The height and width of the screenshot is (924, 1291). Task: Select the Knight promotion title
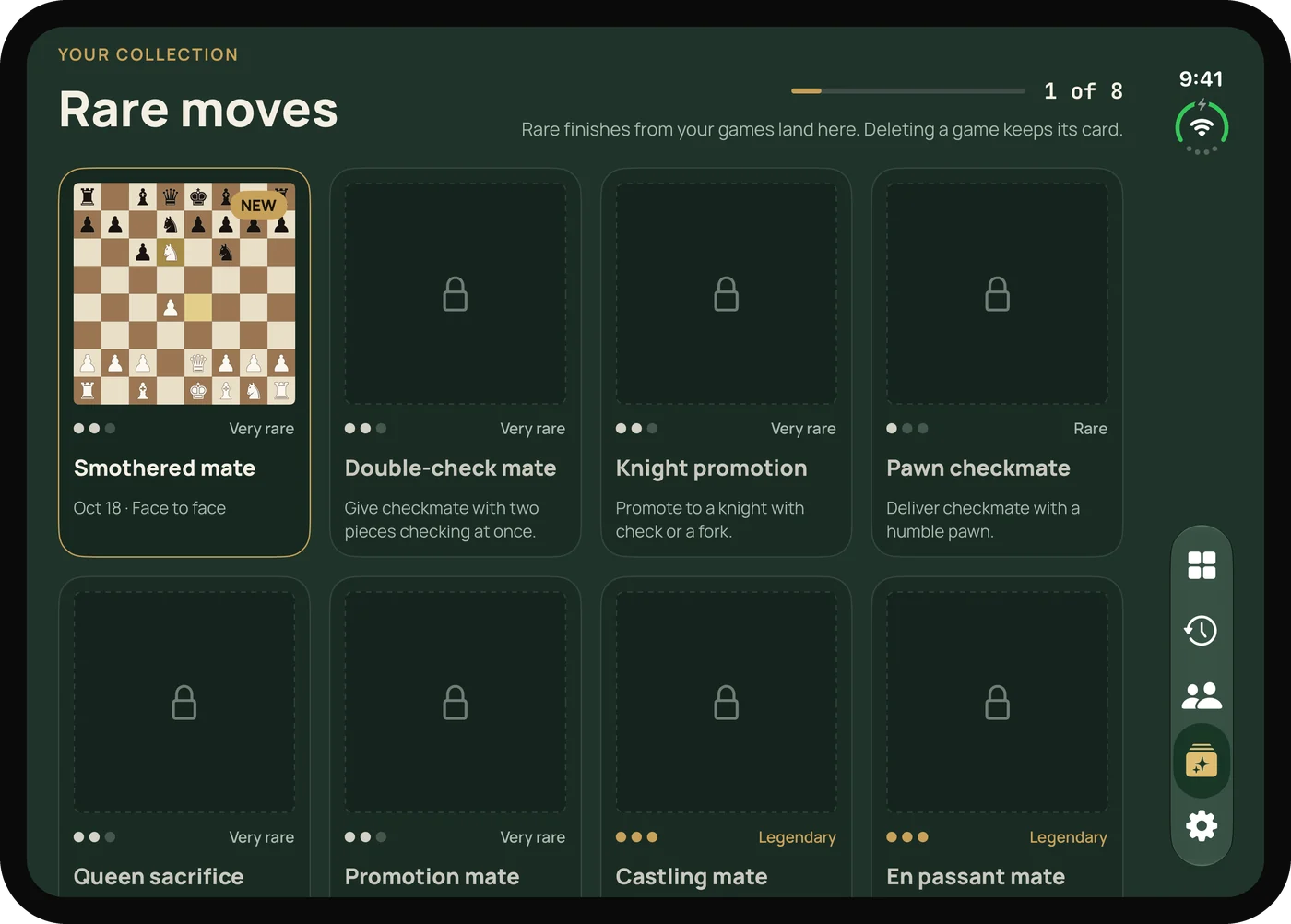(711, 468)
